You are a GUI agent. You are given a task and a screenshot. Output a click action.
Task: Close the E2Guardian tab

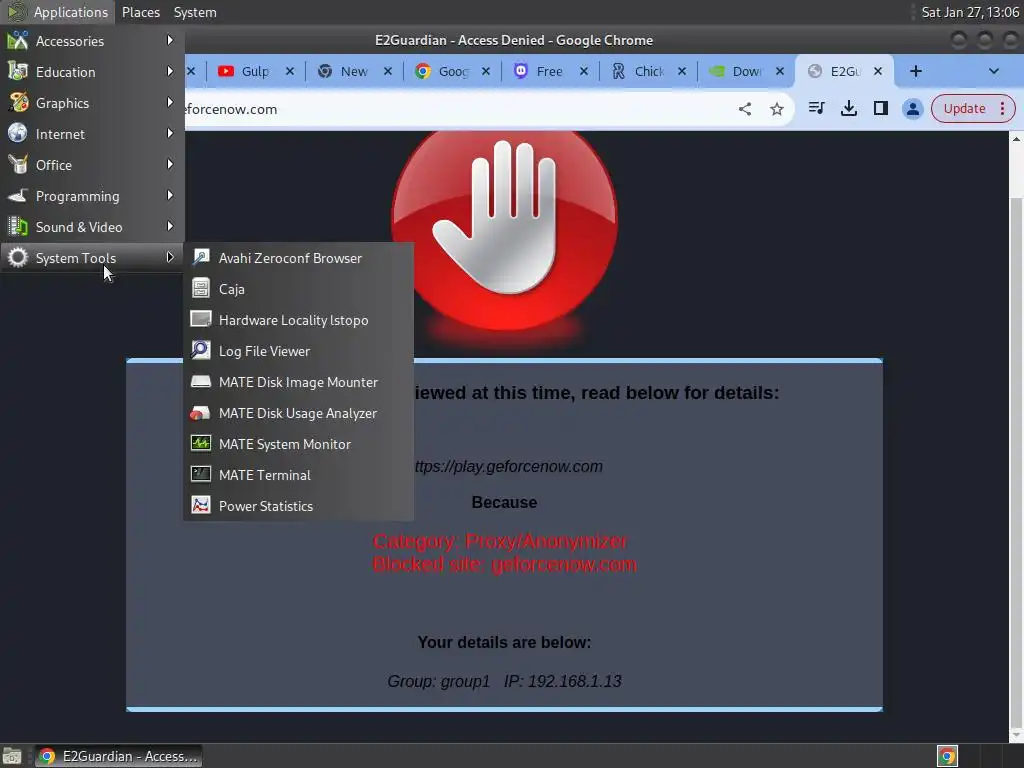pos(878,71)
